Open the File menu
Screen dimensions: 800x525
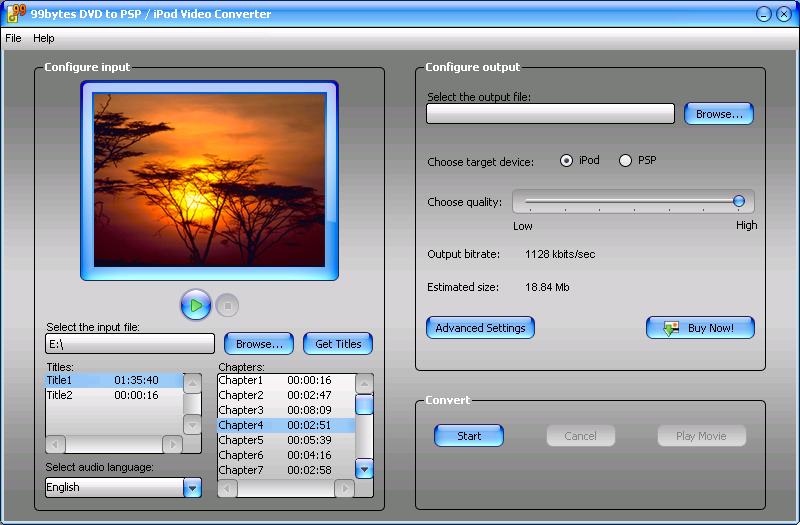(13, 38)
